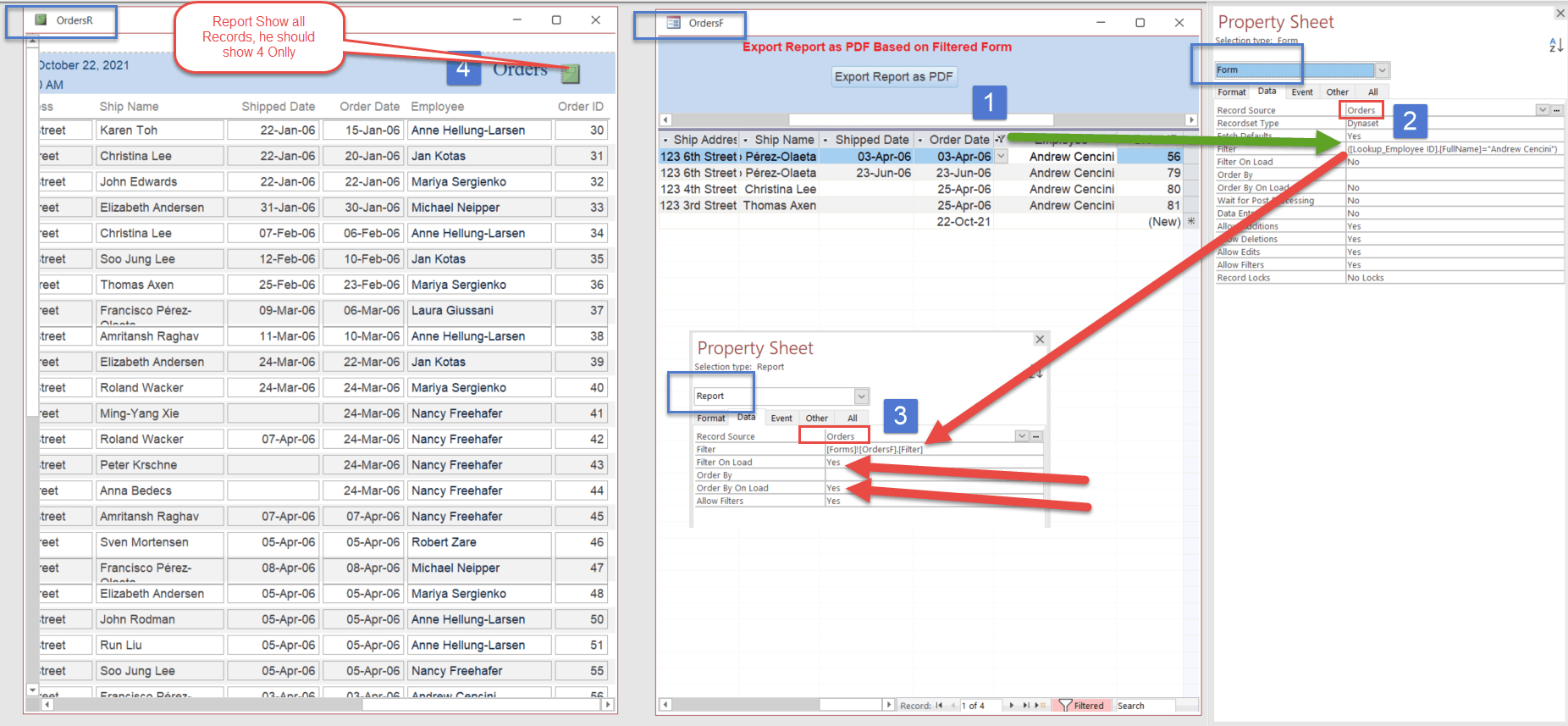Expand the Report object selector dropdown
The image size is (1568, 726).
[861, 396]
